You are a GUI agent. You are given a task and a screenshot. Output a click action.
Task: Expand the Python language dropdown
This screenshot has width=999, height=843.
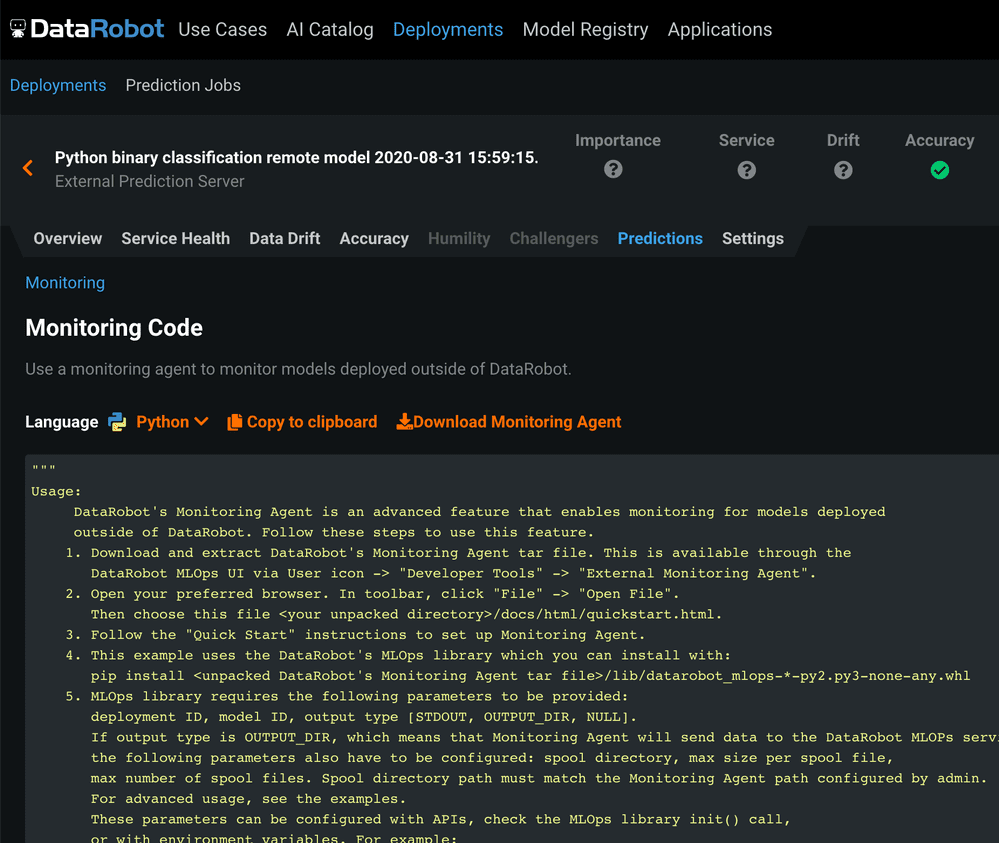172,422
